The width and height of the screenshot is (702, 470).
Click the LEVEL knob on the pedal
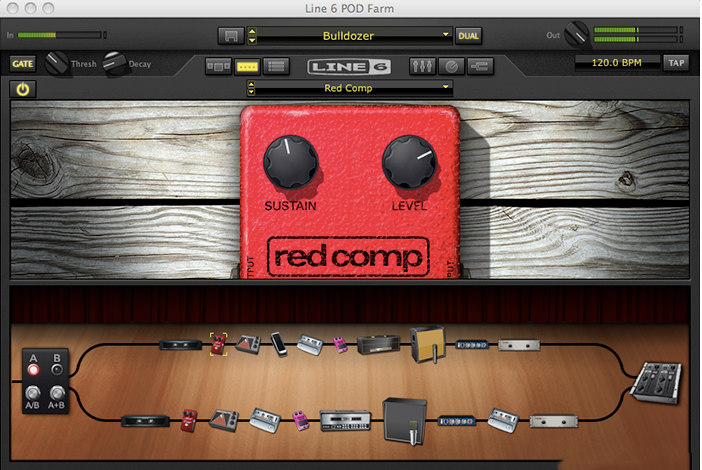(x=409, y=162)
